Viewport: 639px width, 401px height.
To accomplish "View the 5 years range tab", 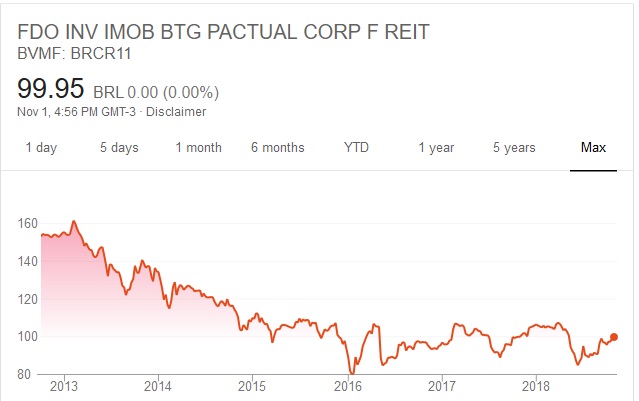I will (x=514, y=148).
